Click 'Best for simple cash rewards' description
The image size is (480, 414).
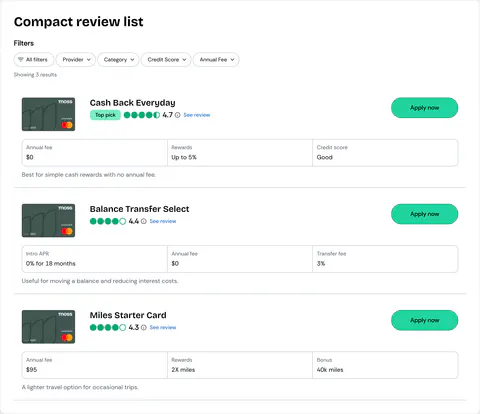pyautogui.click(x=89, y=175)
